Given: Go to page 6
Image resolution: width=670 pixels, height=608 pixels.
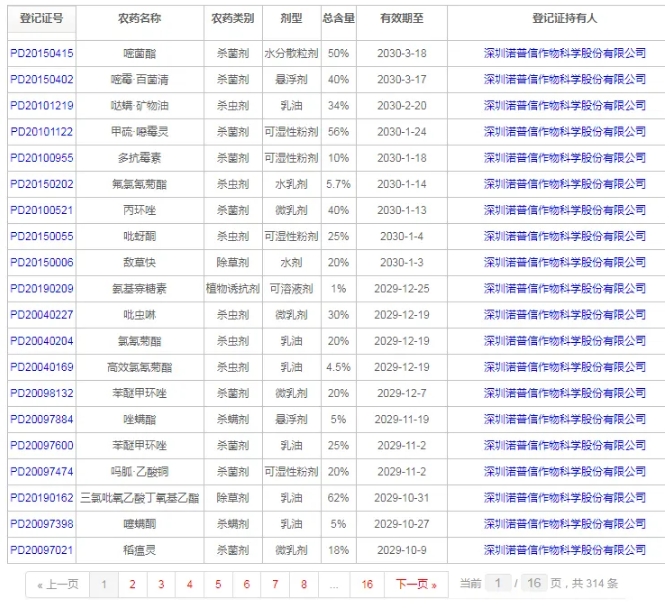Looking at the screenshot, I should pos(247,584).
